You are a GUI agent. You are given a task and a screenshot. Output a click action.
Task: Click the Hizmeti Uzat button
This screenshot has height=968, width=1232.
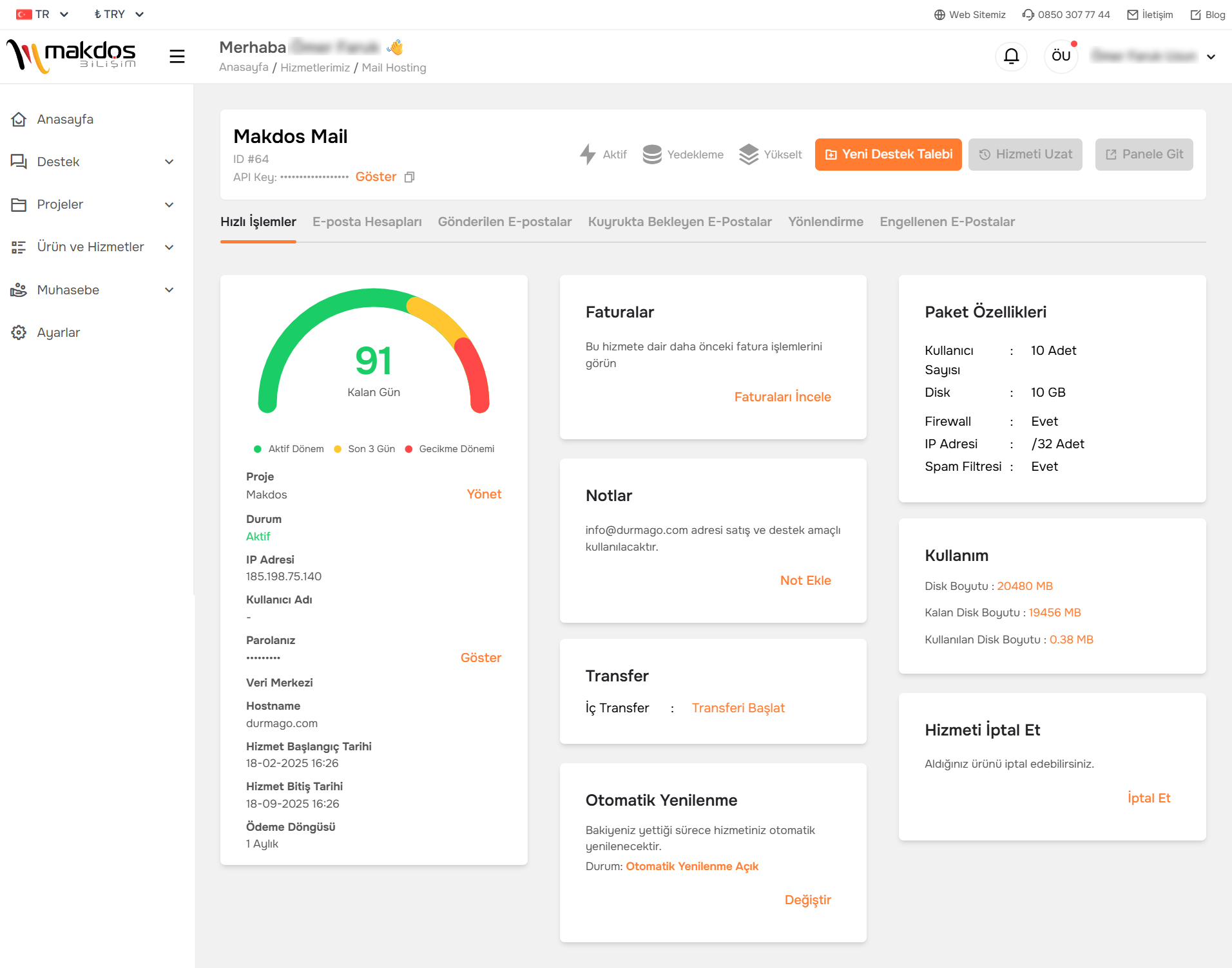pyautogui.click(x=1025, y=155)
